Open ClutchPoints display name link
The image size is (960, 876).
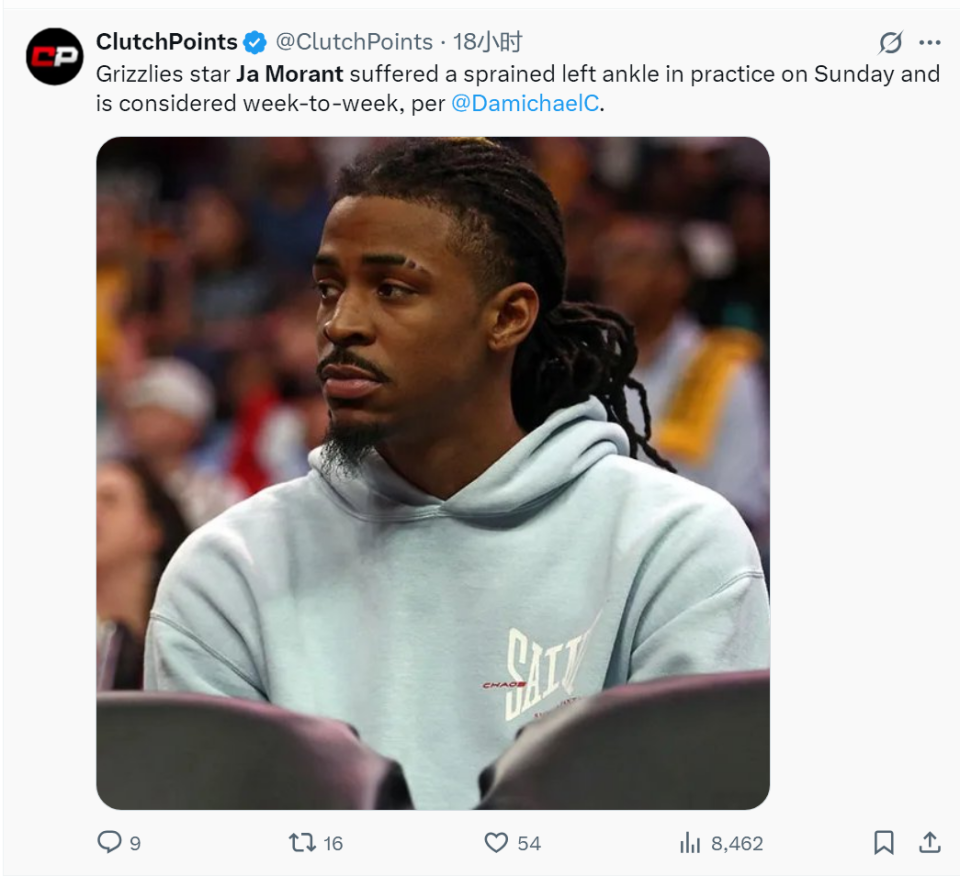pos(167,42)
